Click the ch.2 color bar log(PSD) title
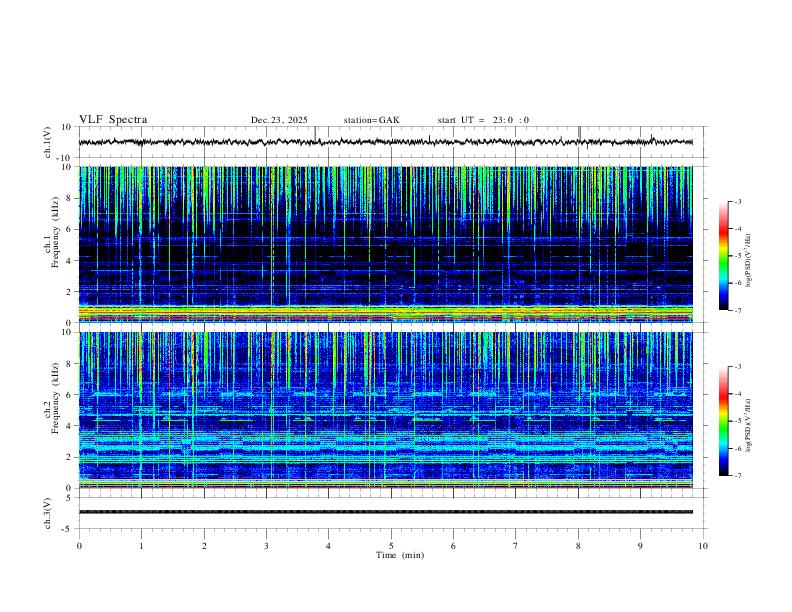Viewport: 792px width, 612px height. coord(749,426)
